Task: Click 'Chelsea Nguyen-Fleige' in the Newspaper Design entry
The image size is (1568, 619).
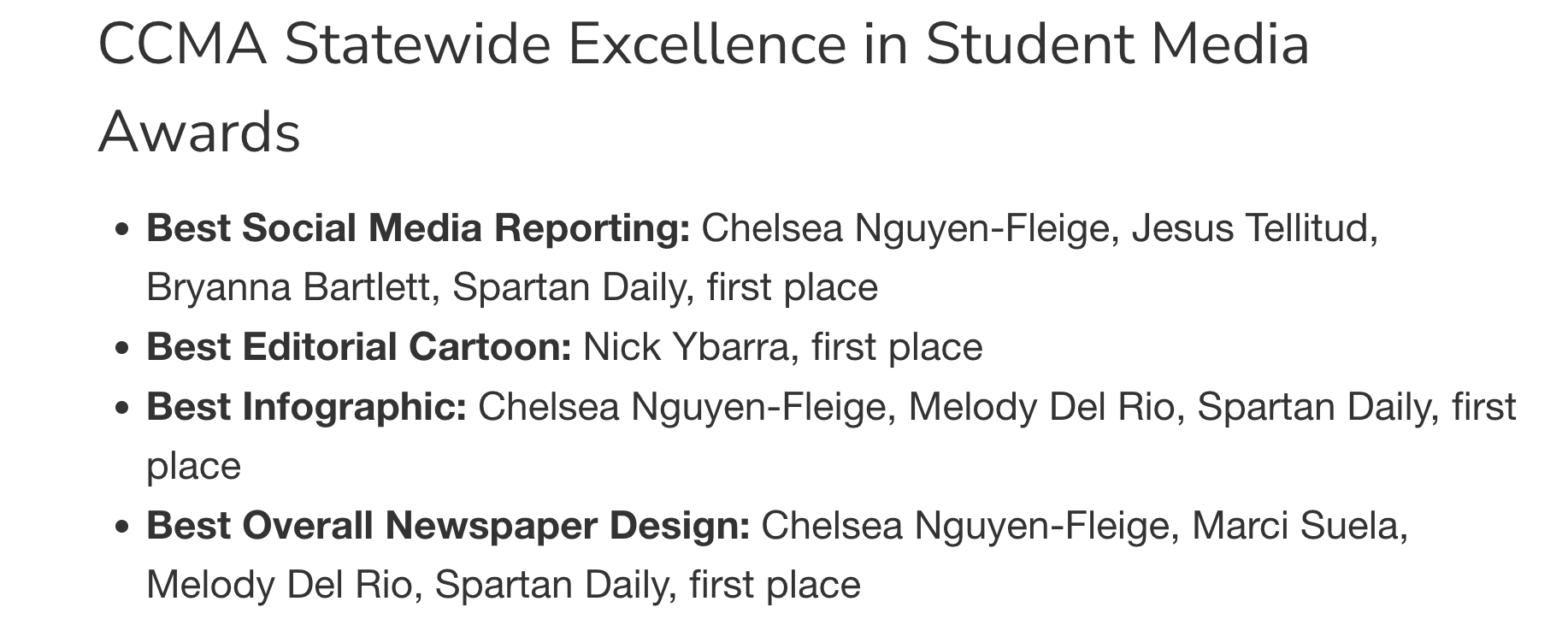Action: [965, 526]
